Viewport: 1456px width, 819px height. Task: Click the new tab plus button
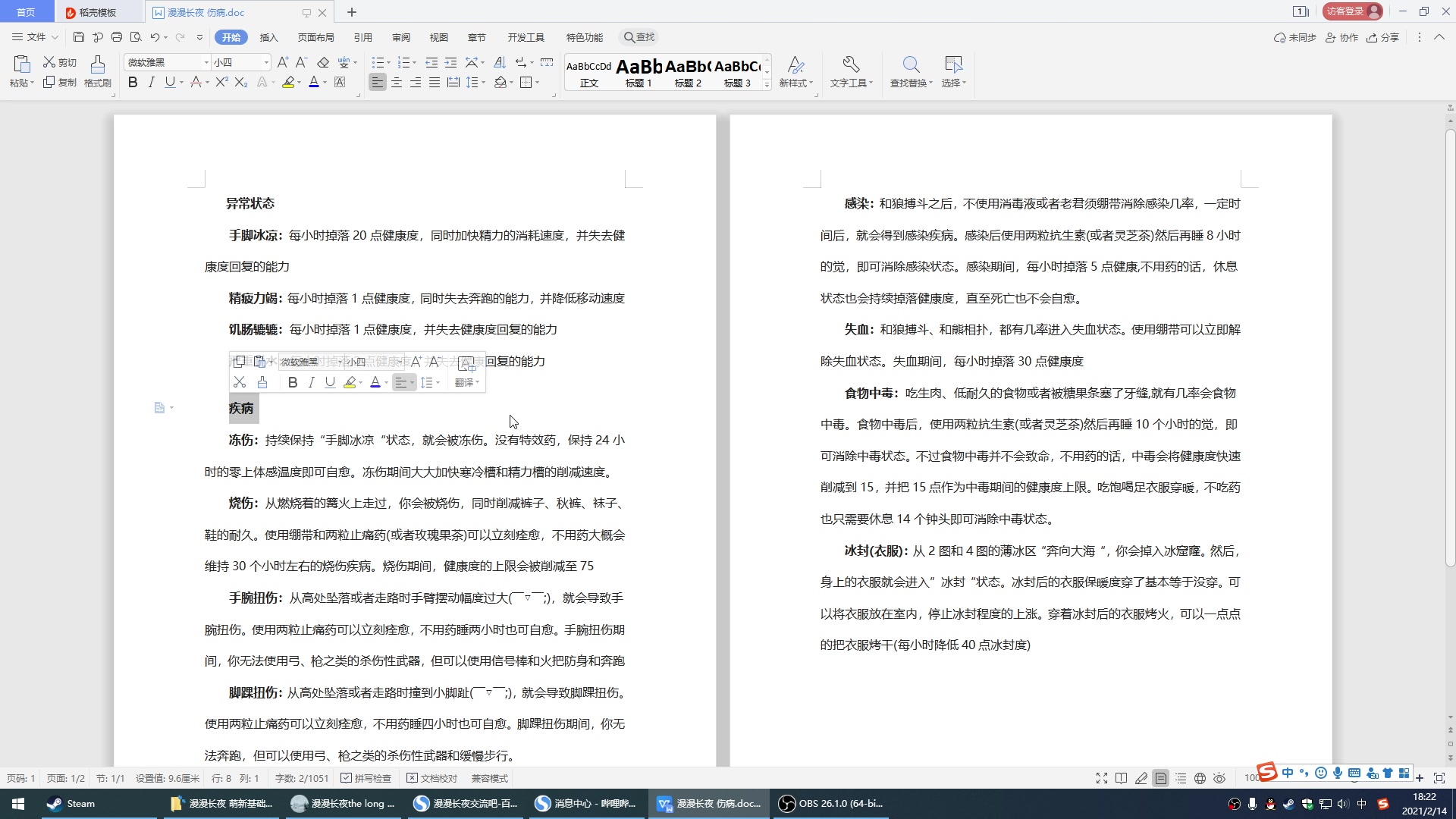point(351,12)
